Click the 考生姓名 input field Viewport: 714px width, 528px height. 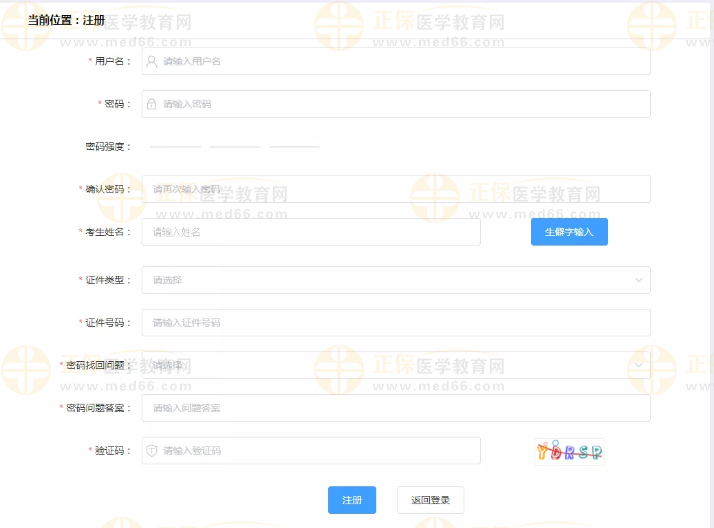coord(310,232)
